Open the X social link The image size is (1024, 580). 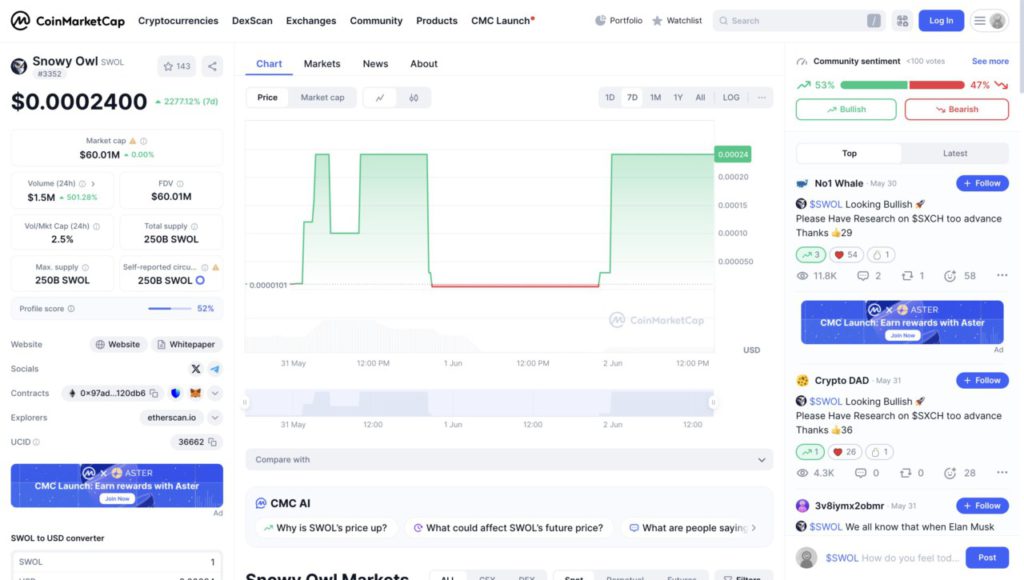point(195,369)
